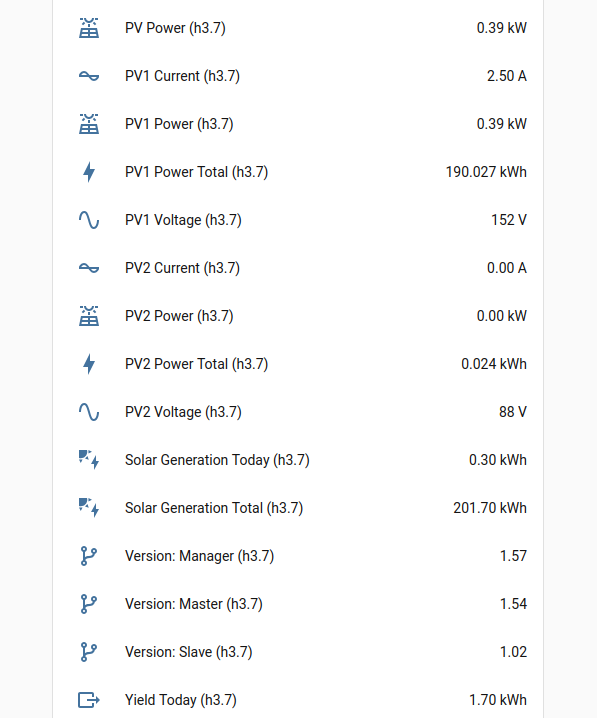Click the 152 V voltage reading
This screenshot has width=597, height=718.
pos(509,220)
